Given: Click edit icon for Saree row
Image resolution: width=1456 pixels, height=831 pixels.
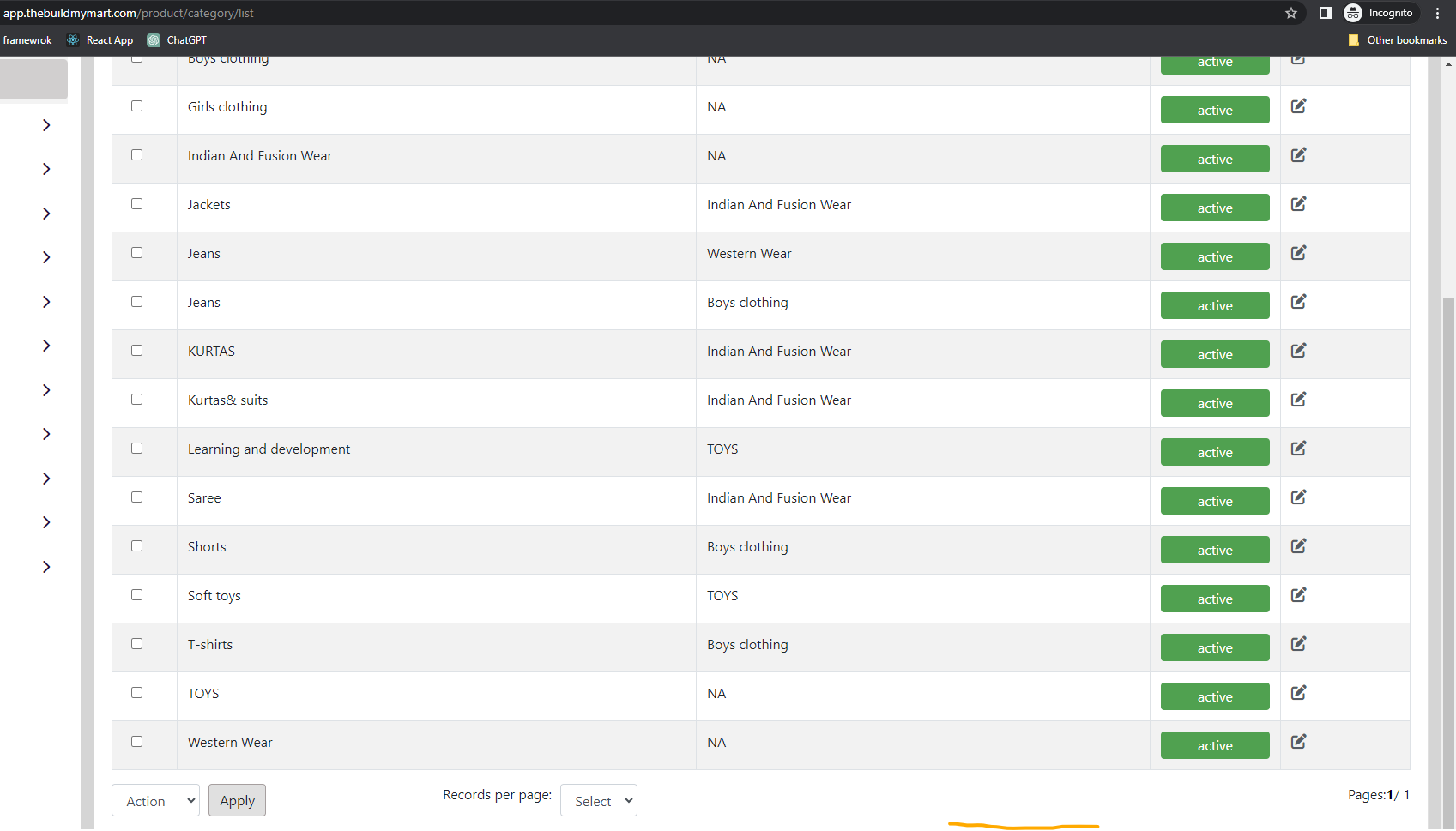Looking at the screenshot, I should (1298, 497).
